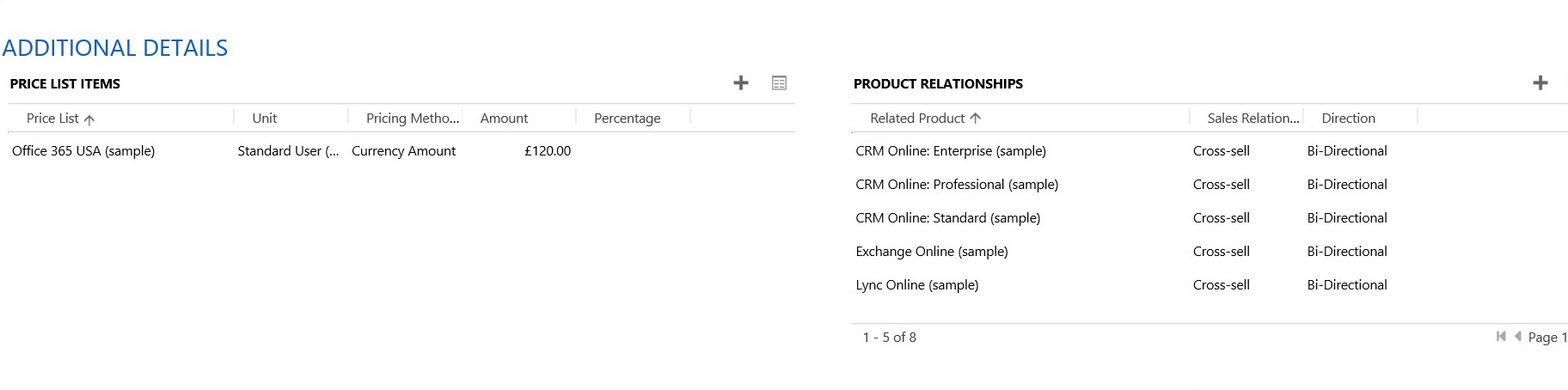Click the Unit column header
Viewport: 1568px width, 390px height.
pyautogui.click(x=265, y=119)
